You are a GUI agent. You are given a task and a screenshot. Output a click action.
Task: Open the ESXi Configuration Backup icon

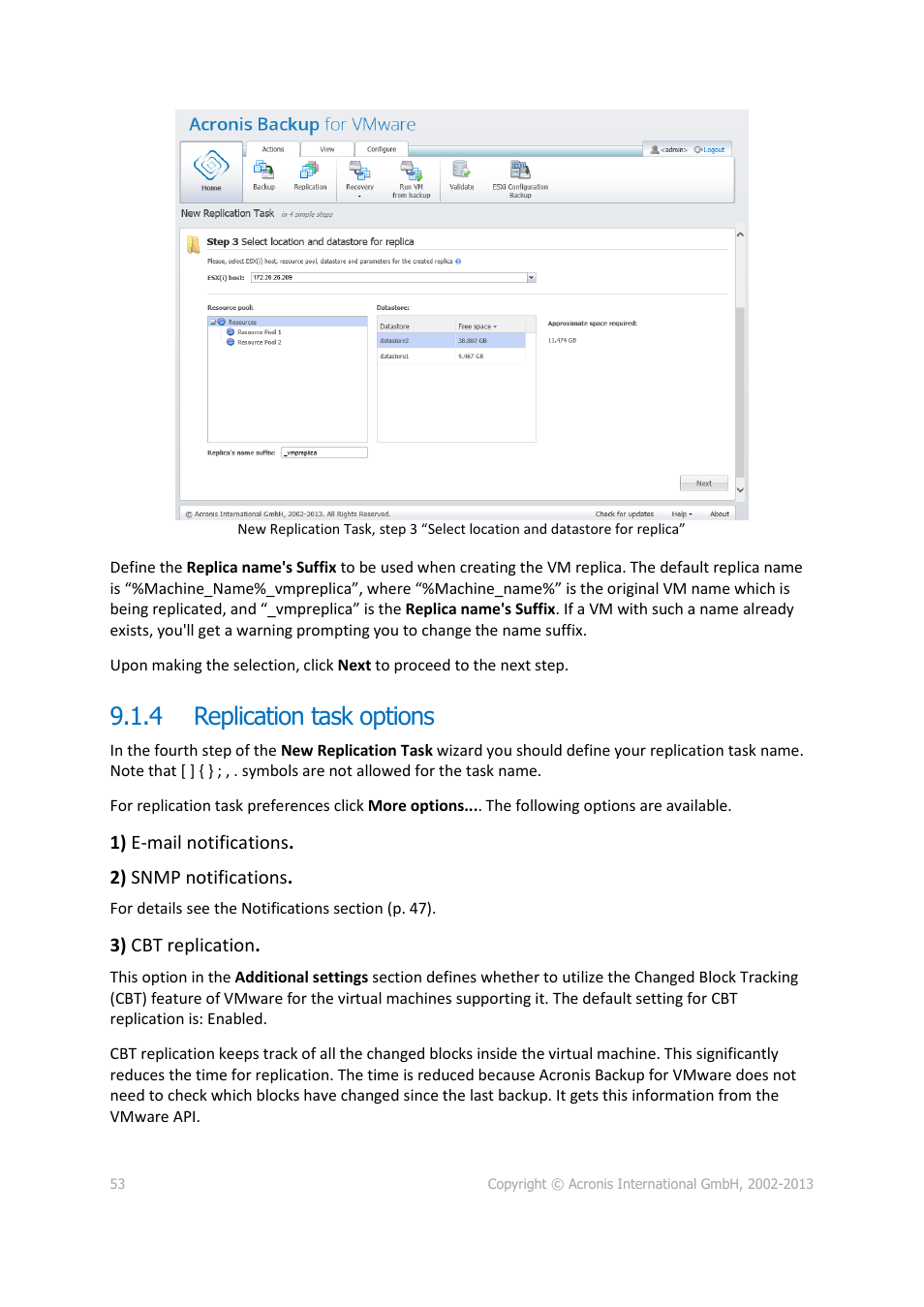pyautogui.click(x=520, y=171)
